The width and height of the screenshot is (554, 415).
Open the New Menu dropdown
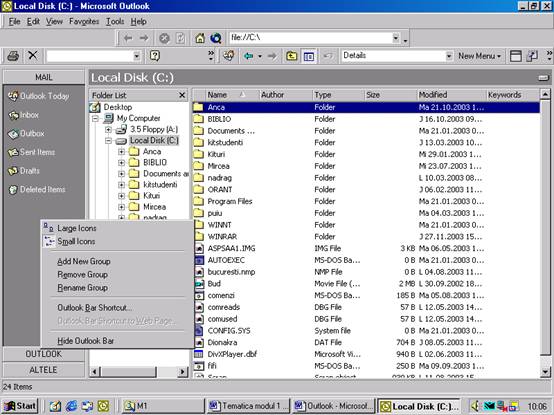coord(479,56)
